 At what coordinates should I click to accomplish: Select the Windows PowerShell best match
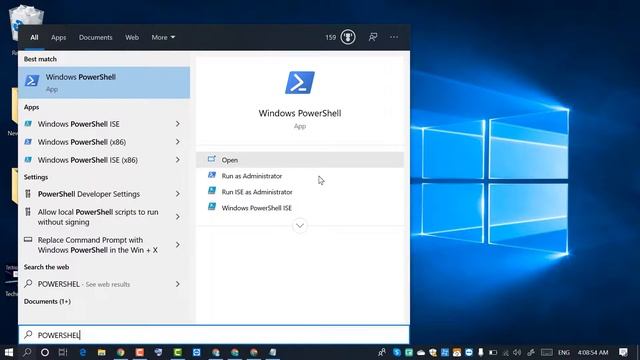click(104, 82)
